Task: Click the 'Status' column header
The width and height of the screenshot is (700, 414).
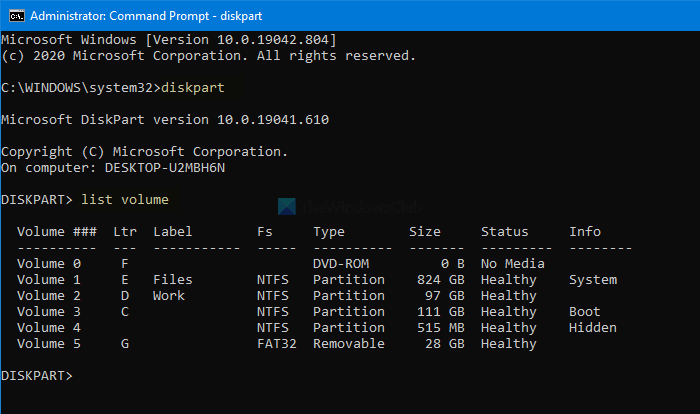Action: tap(505, 232)
